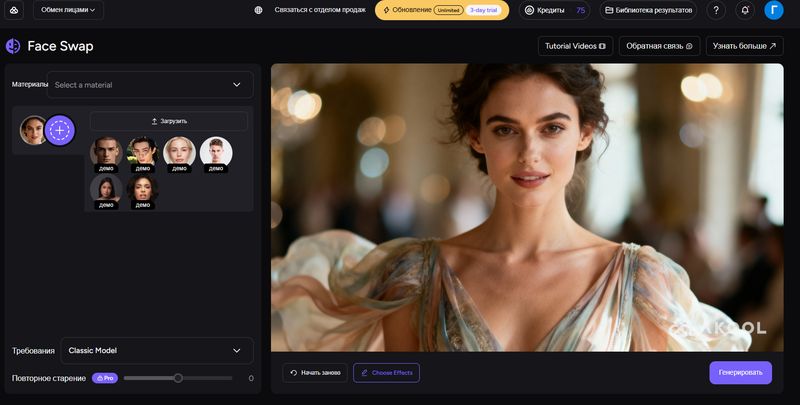The width and height of the screenshot is (800, 405).
Task: Click the purple add-face plus icon
Action: tap(60, 130)
